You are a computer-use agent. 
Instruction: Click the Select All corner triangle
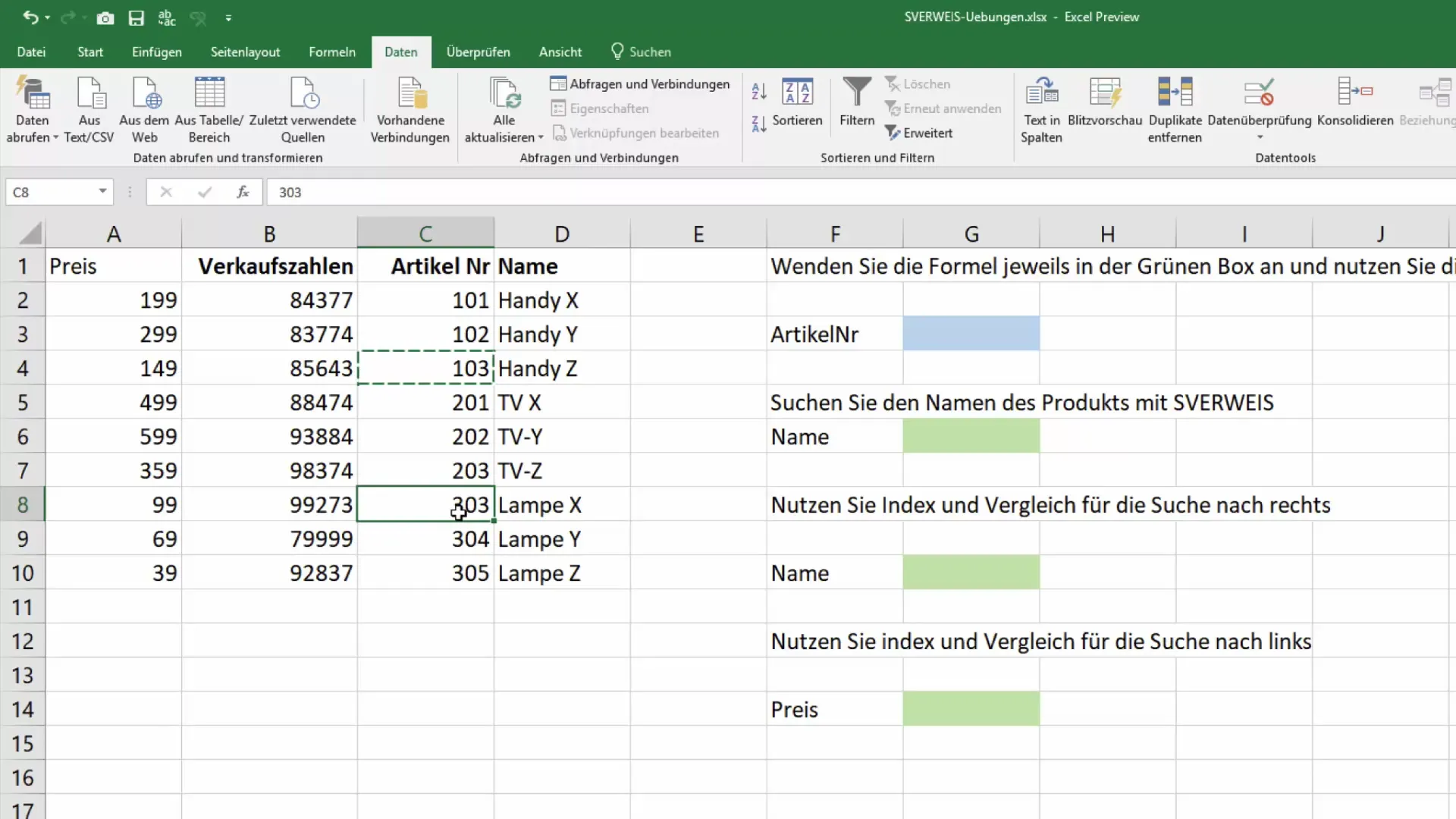(x=30, y=233)
